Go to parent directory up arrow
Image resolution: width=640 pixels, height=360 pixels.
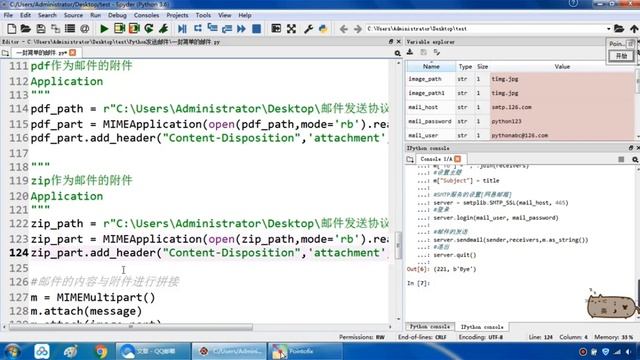click(633, 29)
